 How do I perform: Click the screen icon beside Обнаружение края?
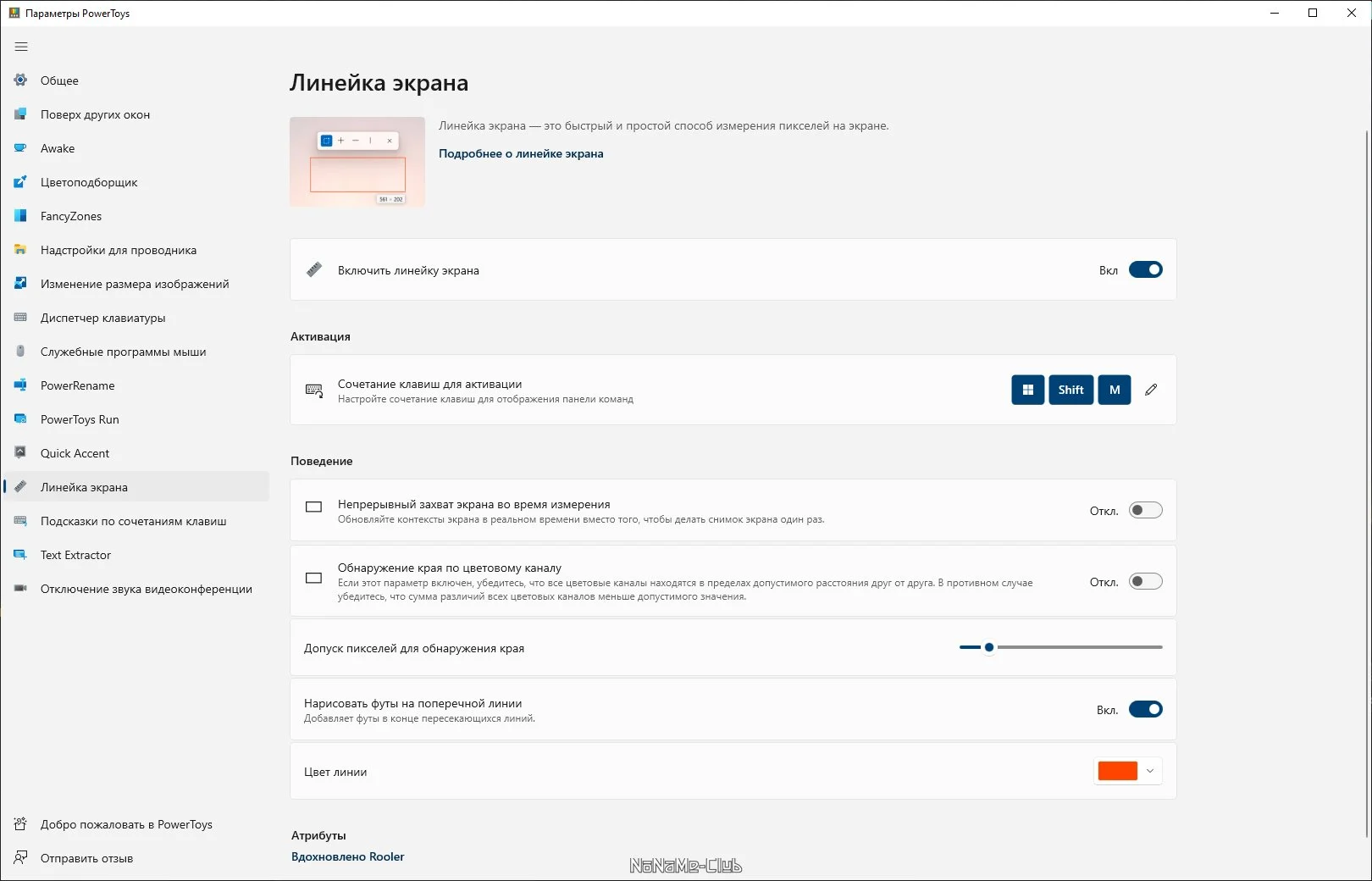click(313, 578)
